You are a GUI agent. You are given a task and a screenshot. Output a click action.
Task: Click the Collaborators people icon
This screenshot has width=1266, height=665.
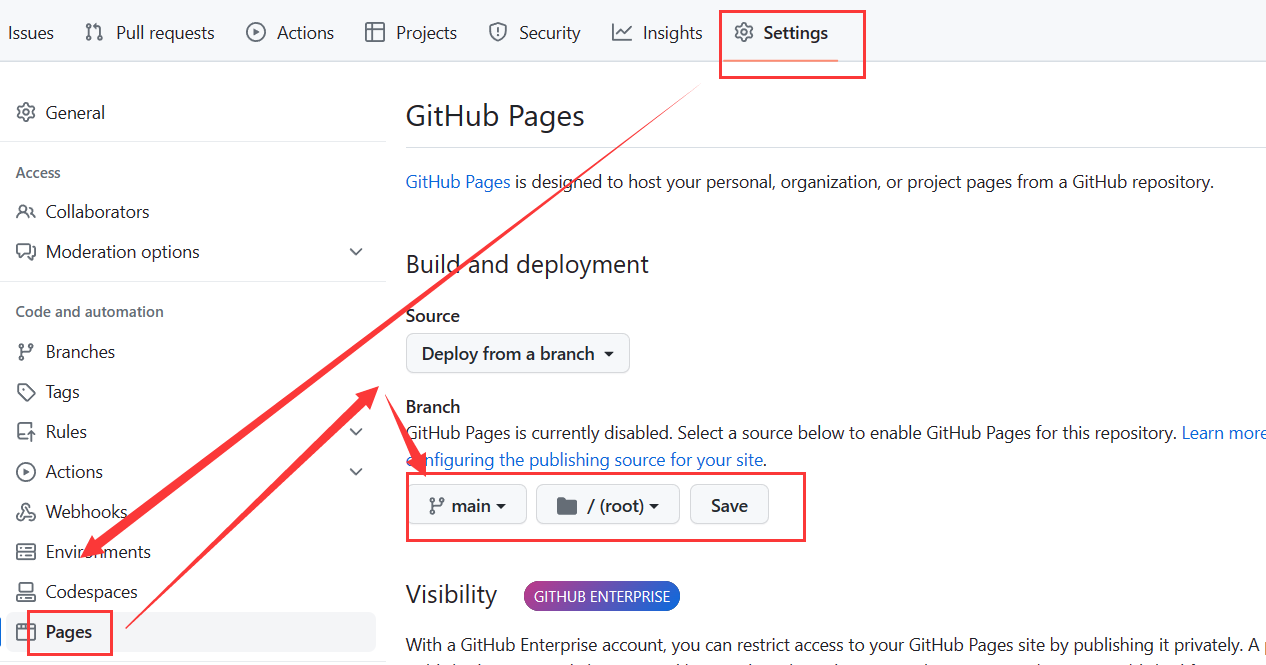click(x=26, y=212)
